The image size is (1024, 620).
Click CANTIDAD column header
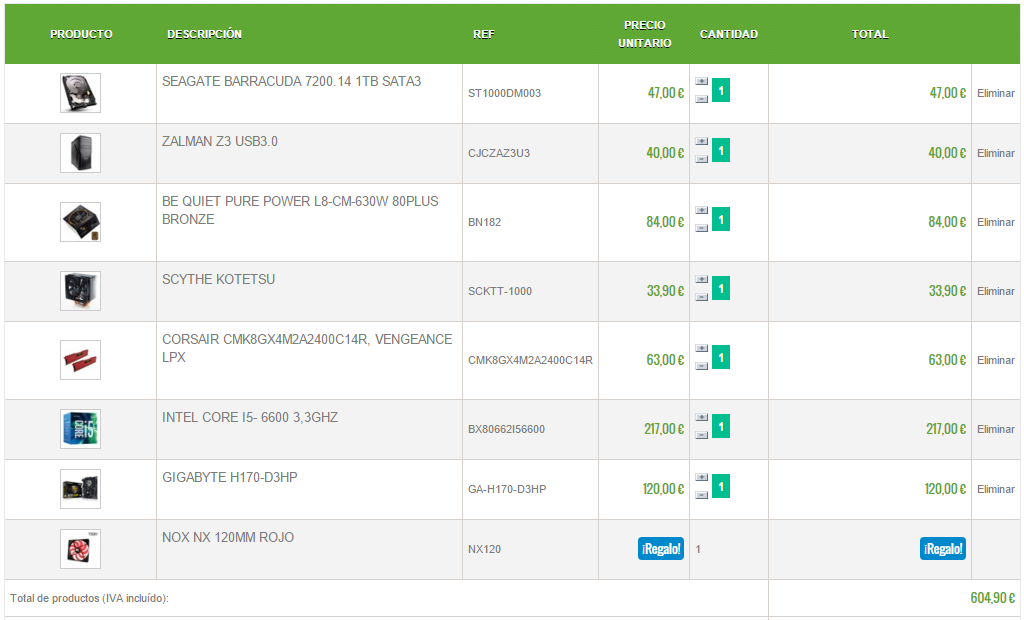click(x=729, y=34)
